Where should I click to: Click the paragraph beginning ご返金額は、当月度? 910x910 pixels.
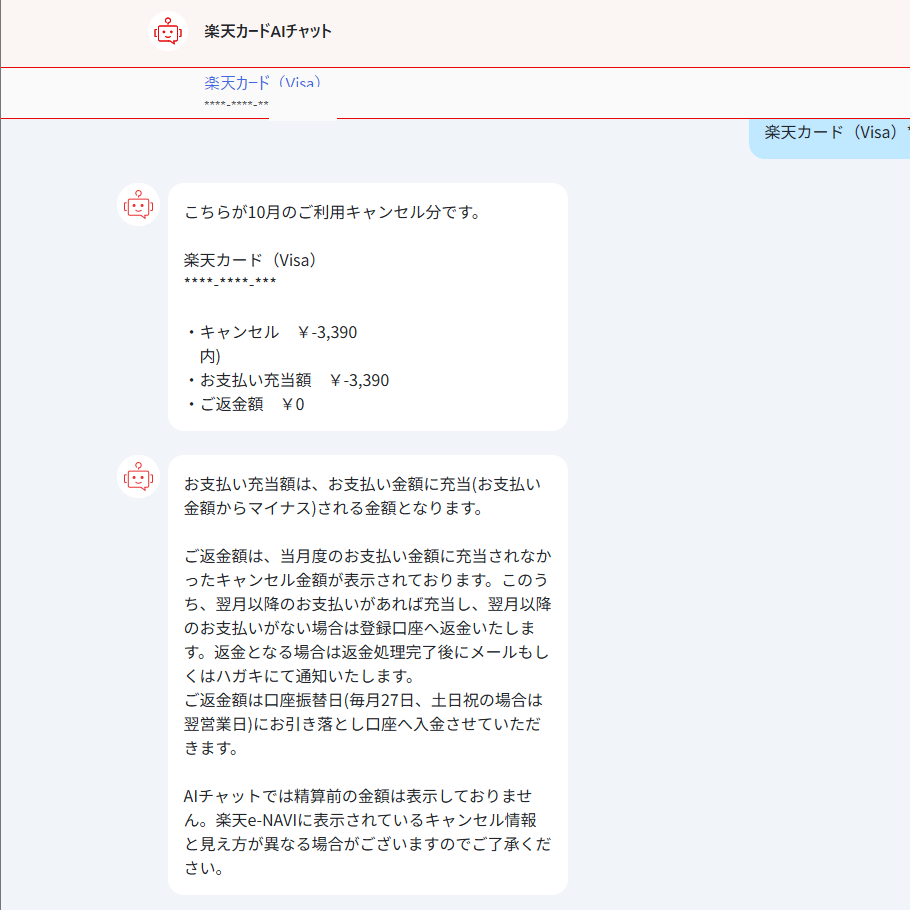pos(366,556)
